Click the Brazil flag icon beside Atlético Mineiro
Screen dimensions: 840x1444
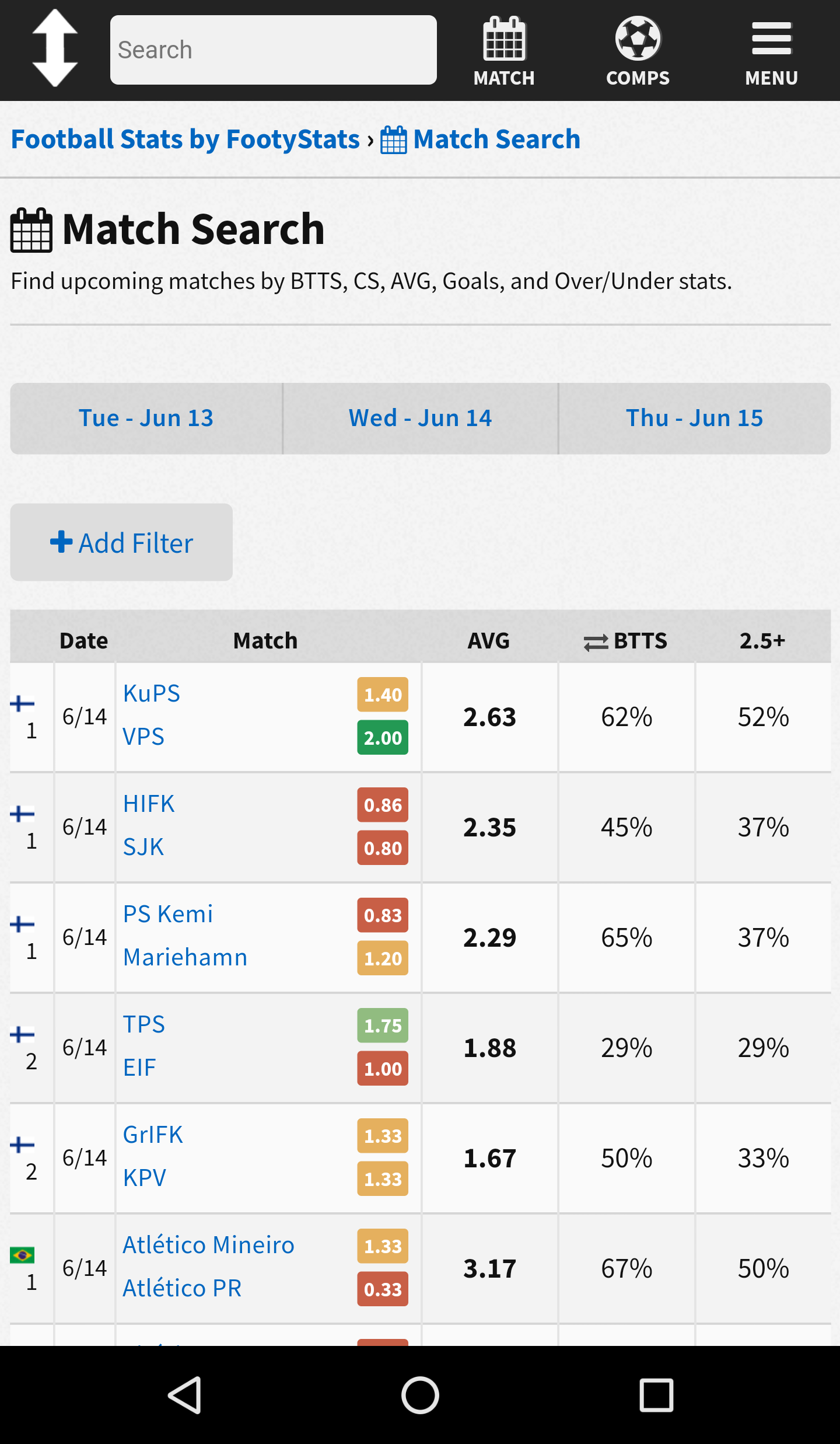pyautogui.click(x=22, y=1255)
